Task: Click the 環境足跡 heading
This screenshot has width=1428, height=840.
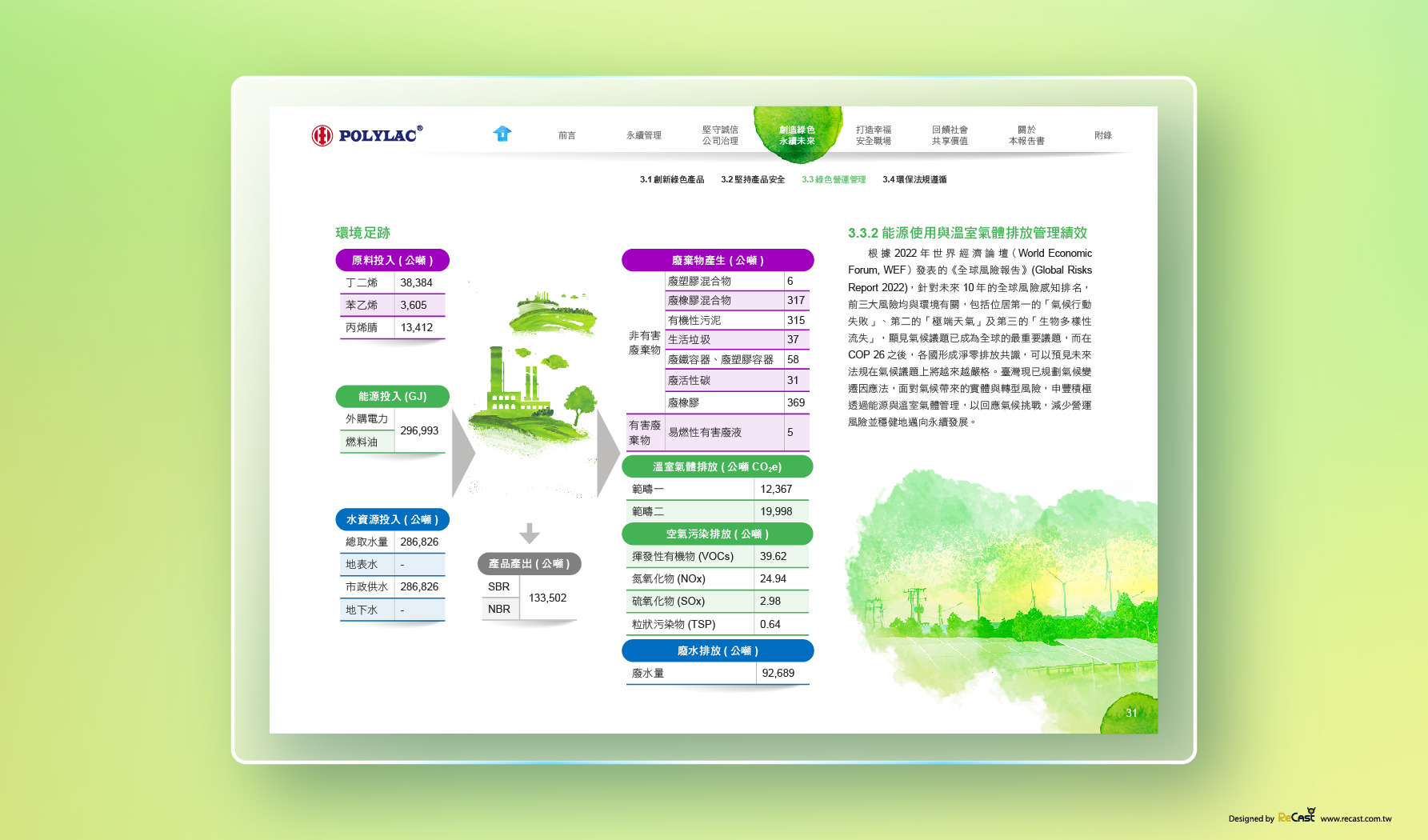Action: 363,233
